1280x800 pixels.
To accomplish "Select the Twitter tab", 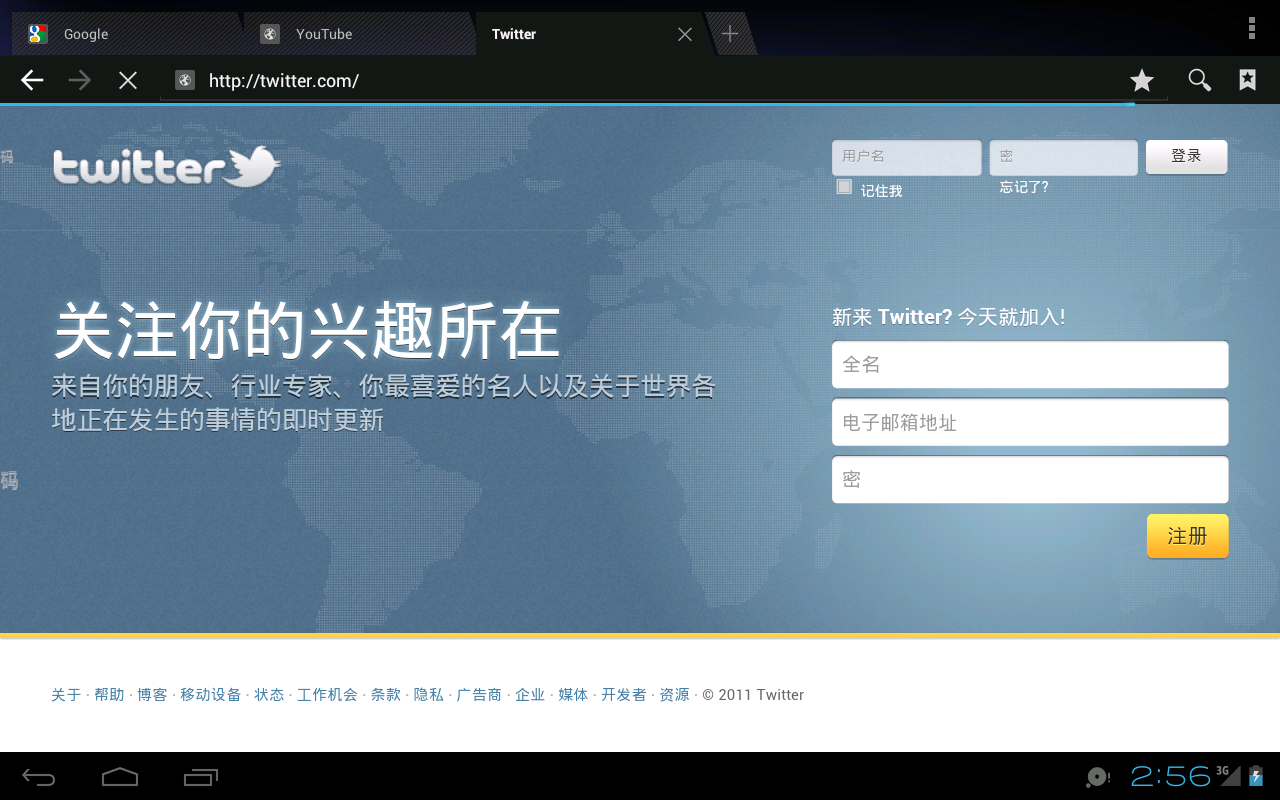I will pyautogui.click(x=590, y=34).
